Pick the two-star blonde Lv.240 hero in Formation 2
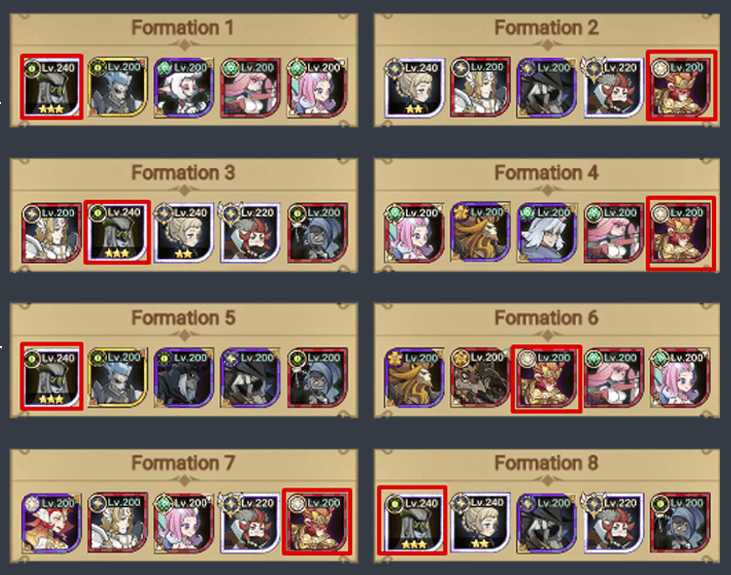This screenshot has height=575, width=731. click(x=414, y=87)
